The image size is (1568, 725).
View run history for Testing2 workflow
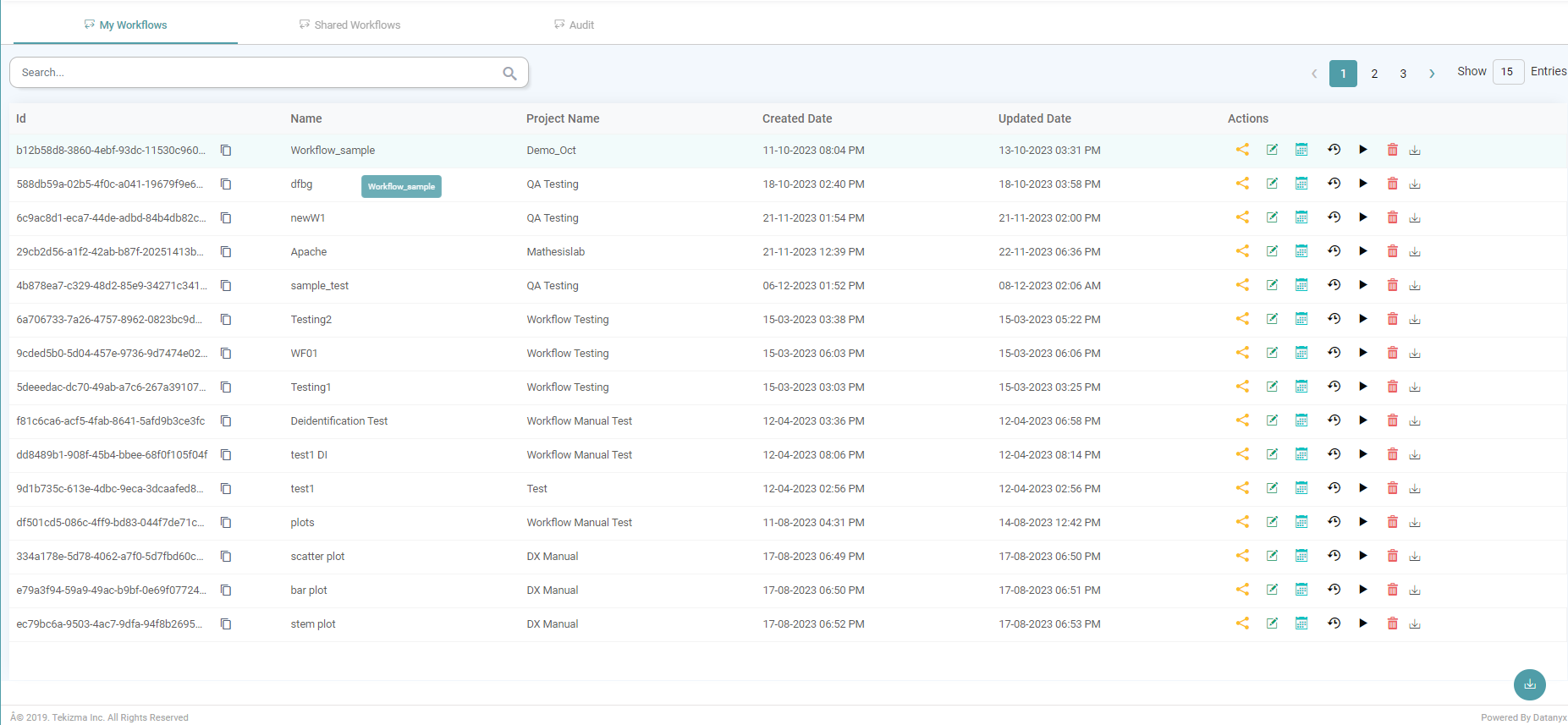pyautogui.click(x=1334, y=319)
